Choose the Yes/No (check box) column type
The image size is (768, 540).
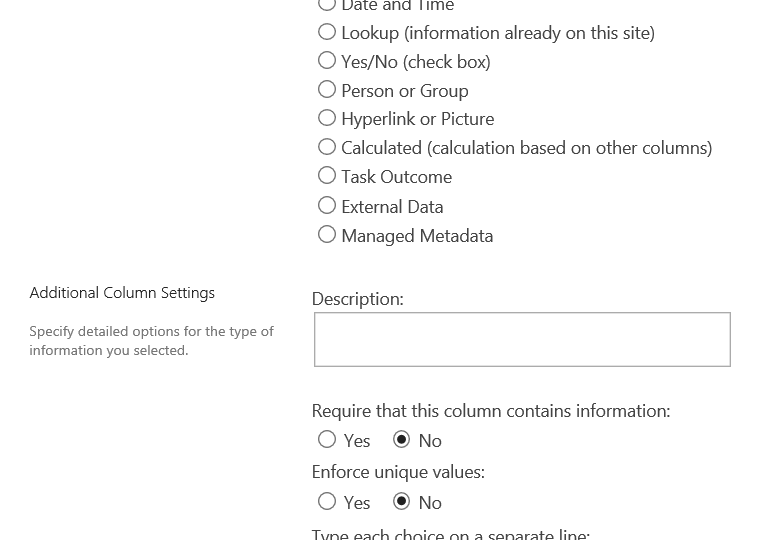[x=327, y=61]
